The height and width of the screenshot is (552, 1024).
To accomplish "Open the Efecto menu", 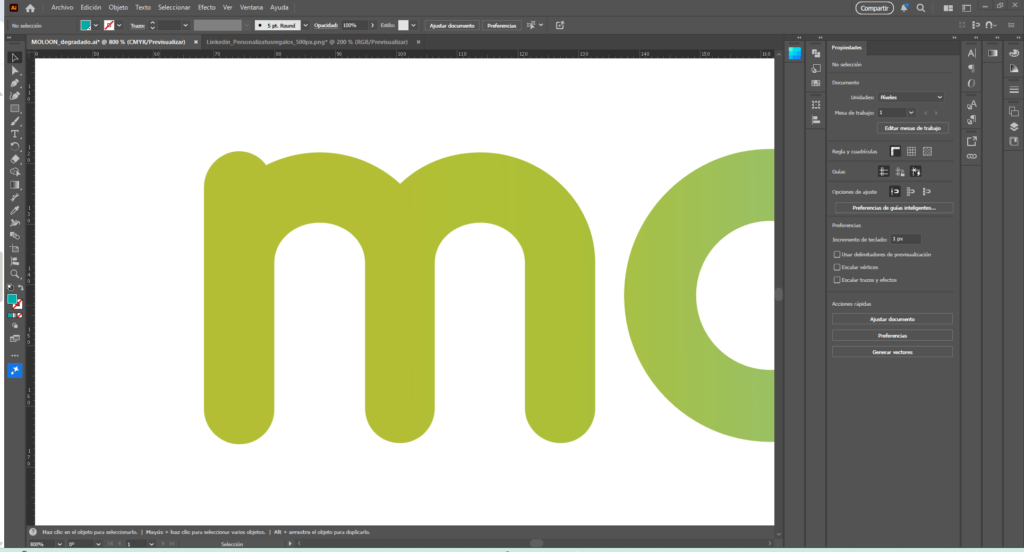I will coord(206,8).
